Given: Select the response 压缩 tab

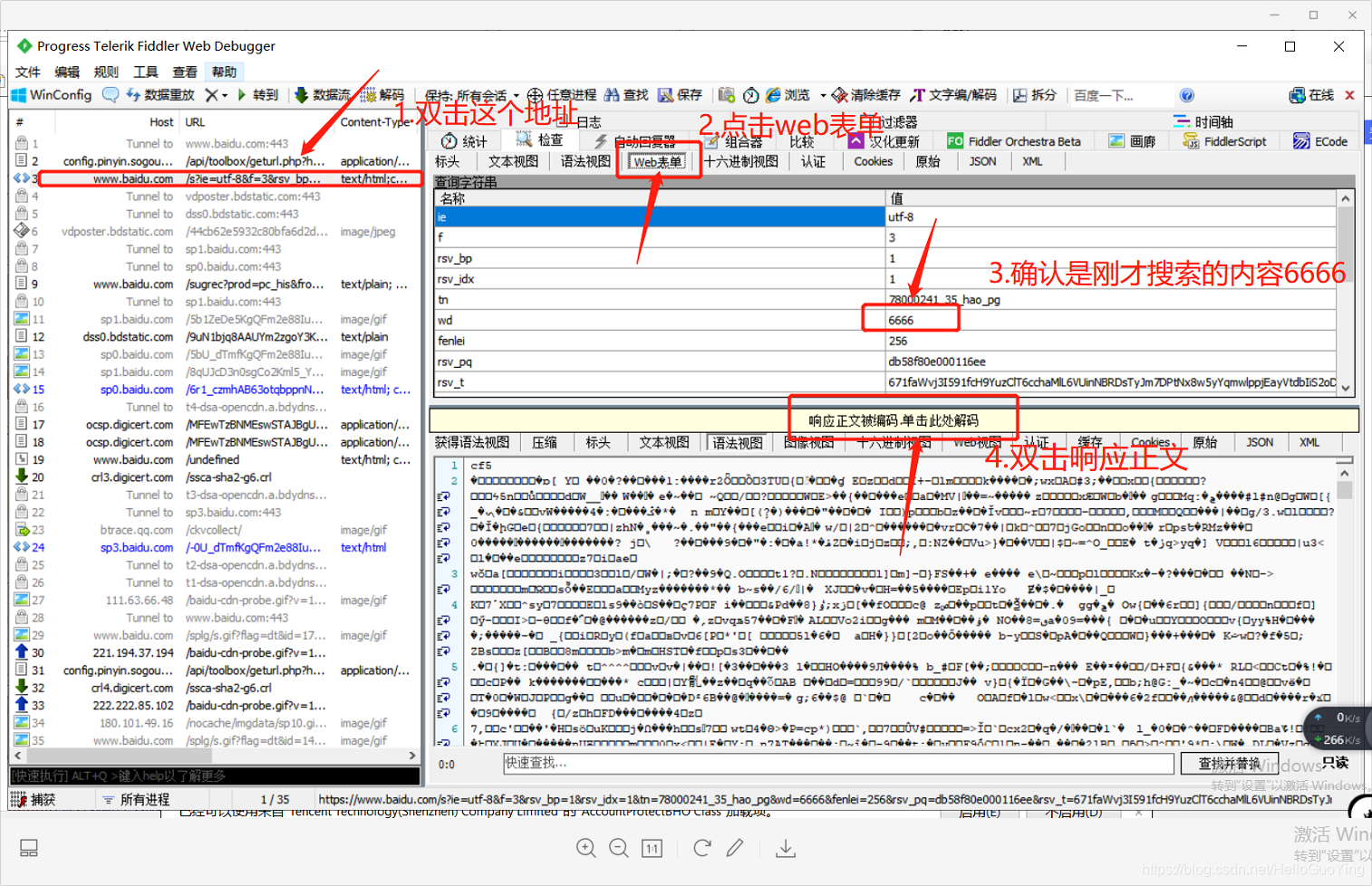Looking at the screenshot, I should tap(545, 442).
